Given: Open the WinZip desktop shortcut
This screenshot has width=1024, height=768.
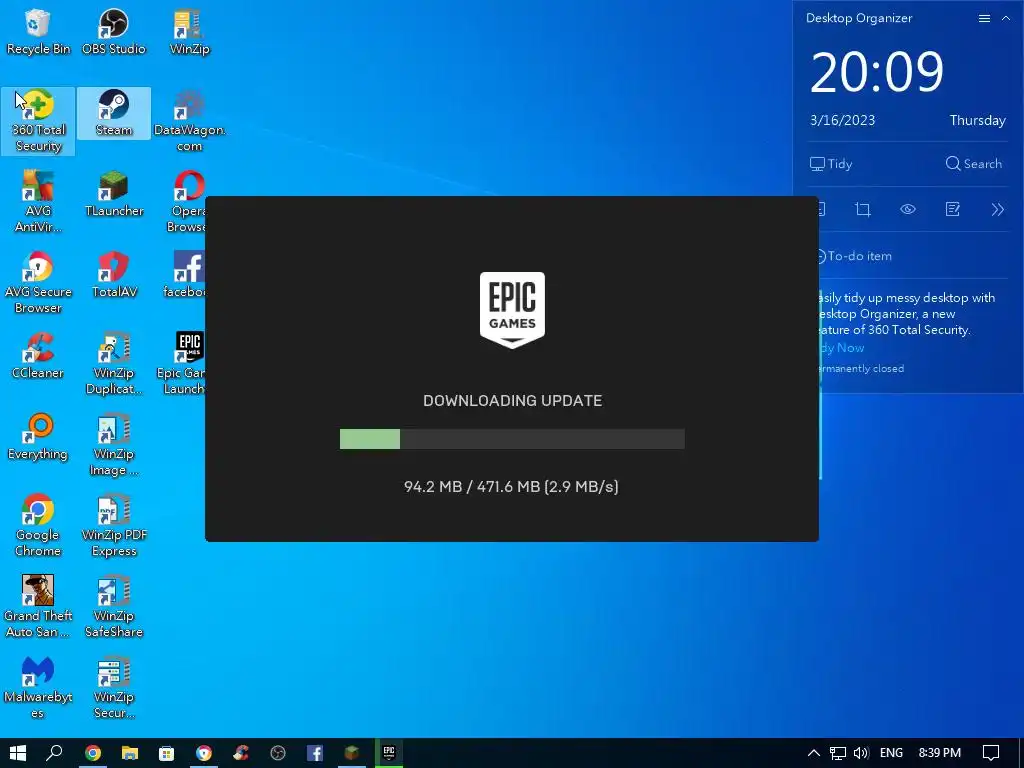Looking at the screenshot, I should pyautogui.click(x=189, y=31).
